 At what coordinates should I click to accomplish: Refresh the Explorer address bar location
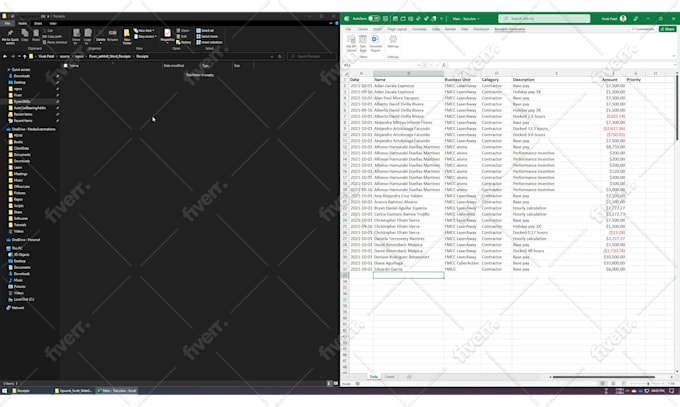click(280, 56)
